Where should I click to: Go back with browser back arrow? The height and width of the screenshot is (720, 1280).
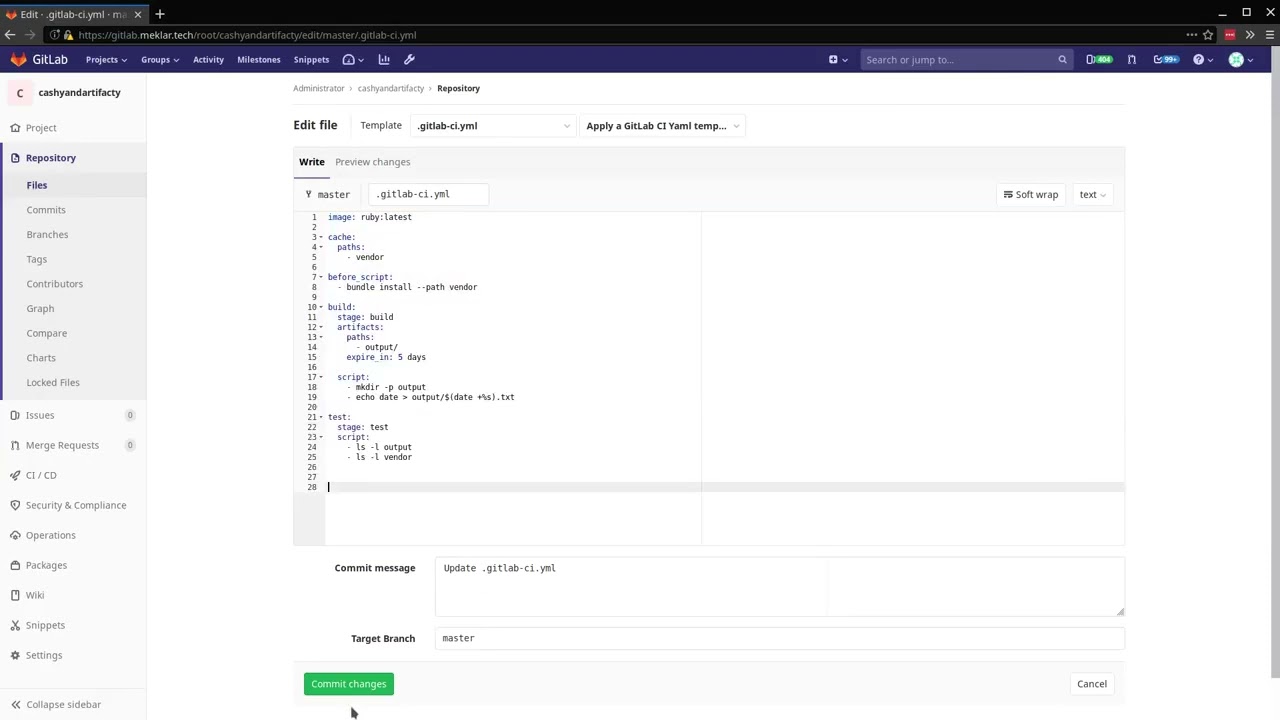click(10, 35)
